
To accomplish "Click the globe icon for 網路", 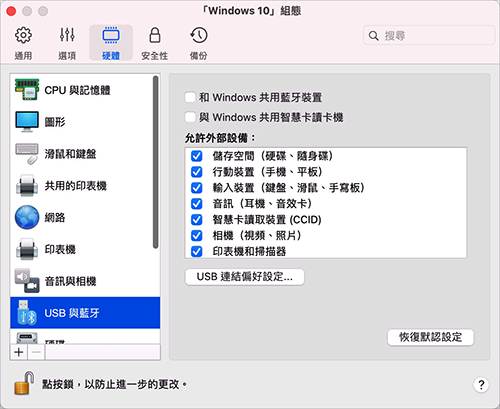I will pyautogui.click(x=27, y=217).
